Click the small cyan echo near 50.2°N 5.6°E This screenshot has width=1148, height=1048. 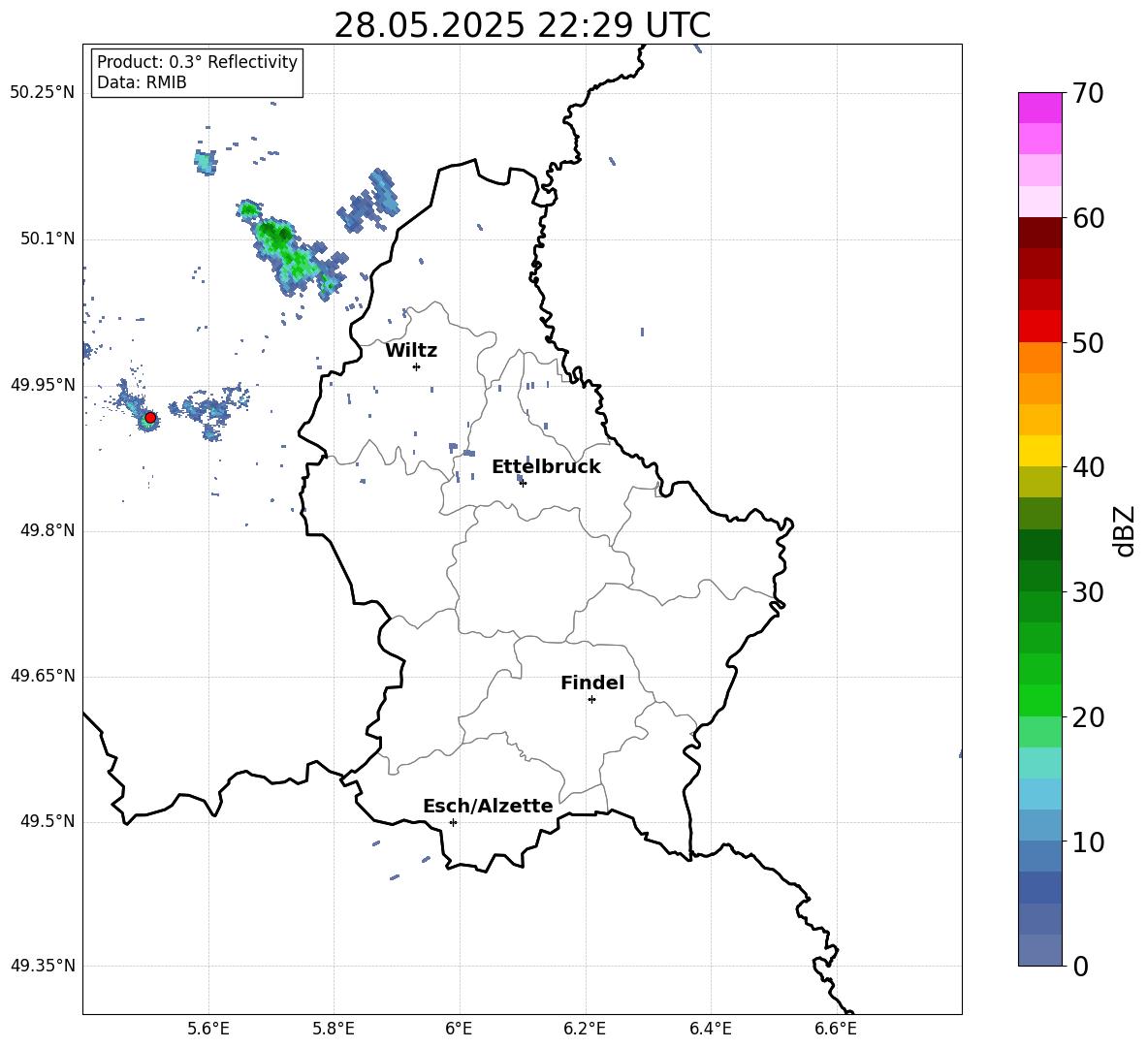coord(206,161)
